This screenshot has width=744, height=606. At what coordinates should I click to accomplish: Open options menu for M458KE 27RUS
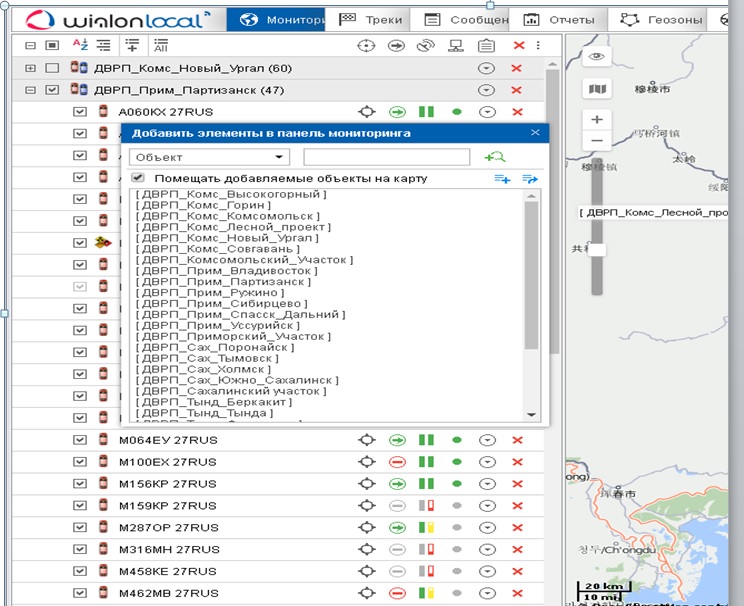click(x=487, y=572)
